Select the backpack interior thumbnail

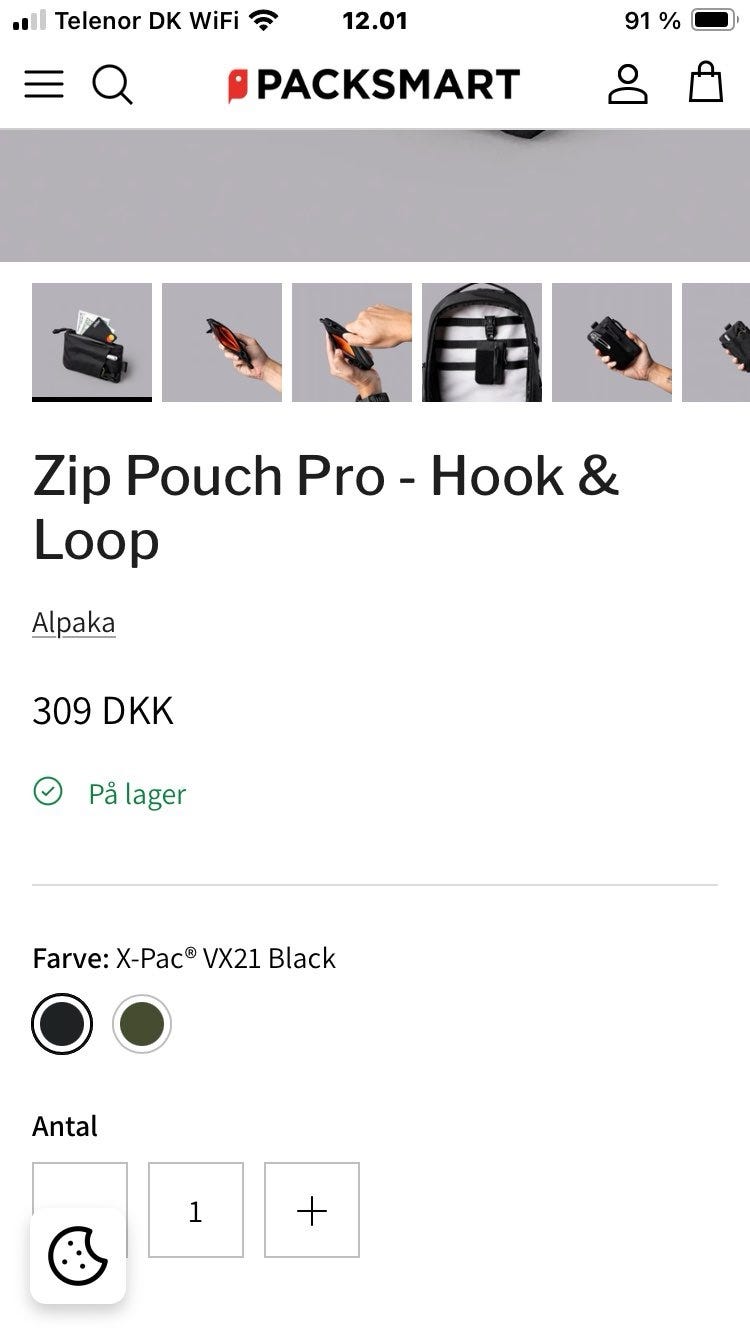point(482,342)
